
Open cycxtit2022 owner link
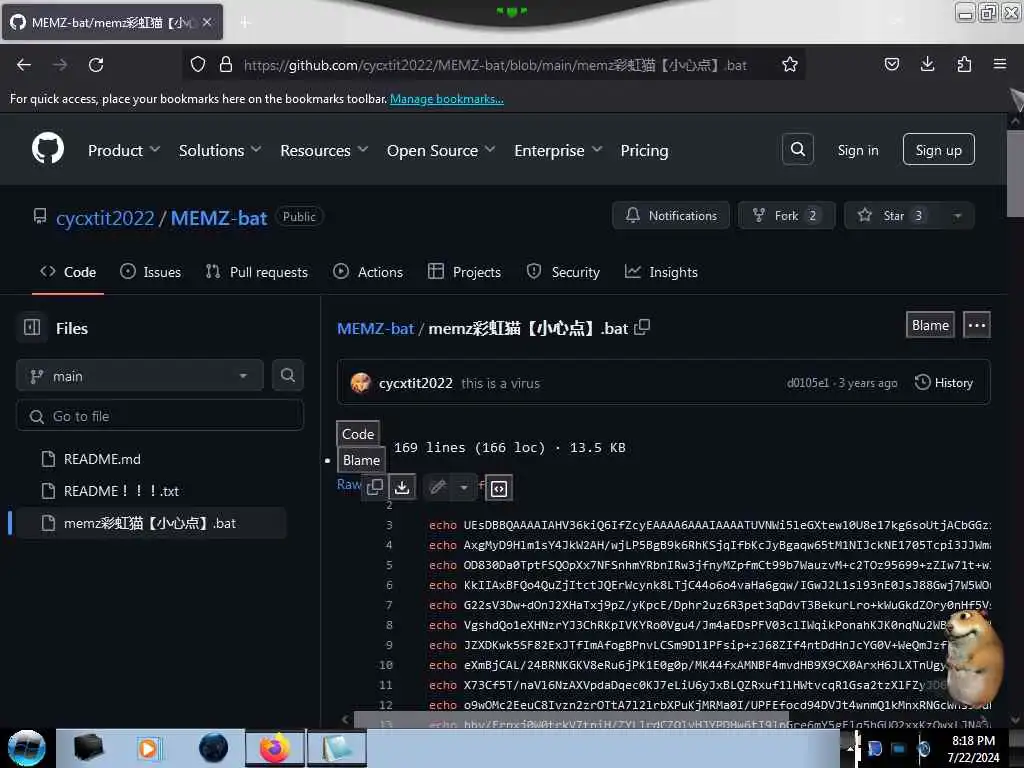click(105, 217)
